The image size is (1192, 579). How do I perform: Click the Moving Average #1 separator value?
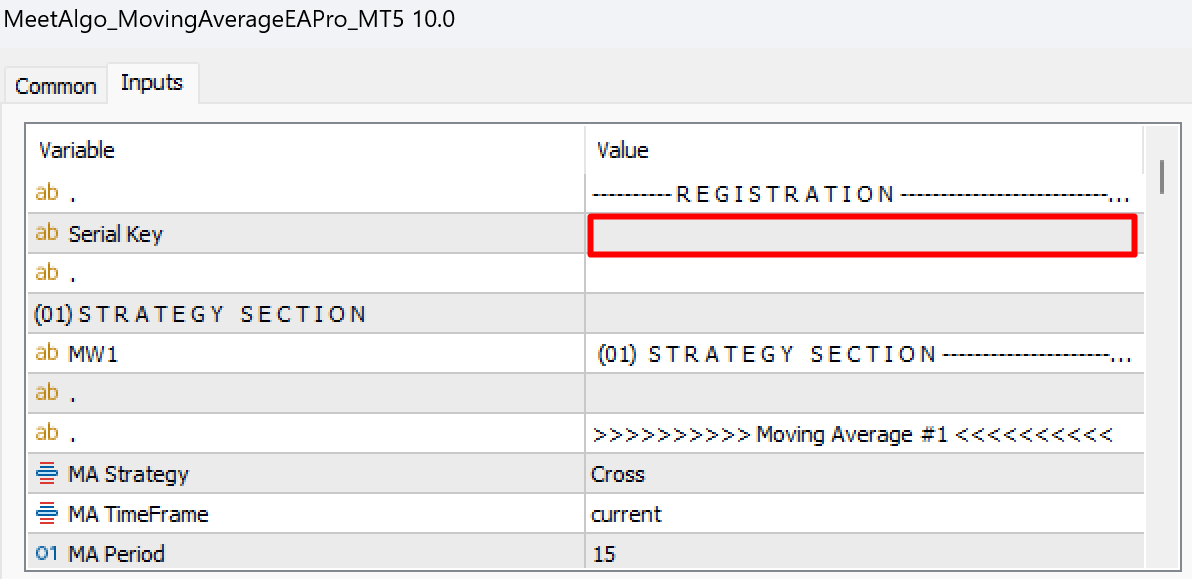click(864, 434)
